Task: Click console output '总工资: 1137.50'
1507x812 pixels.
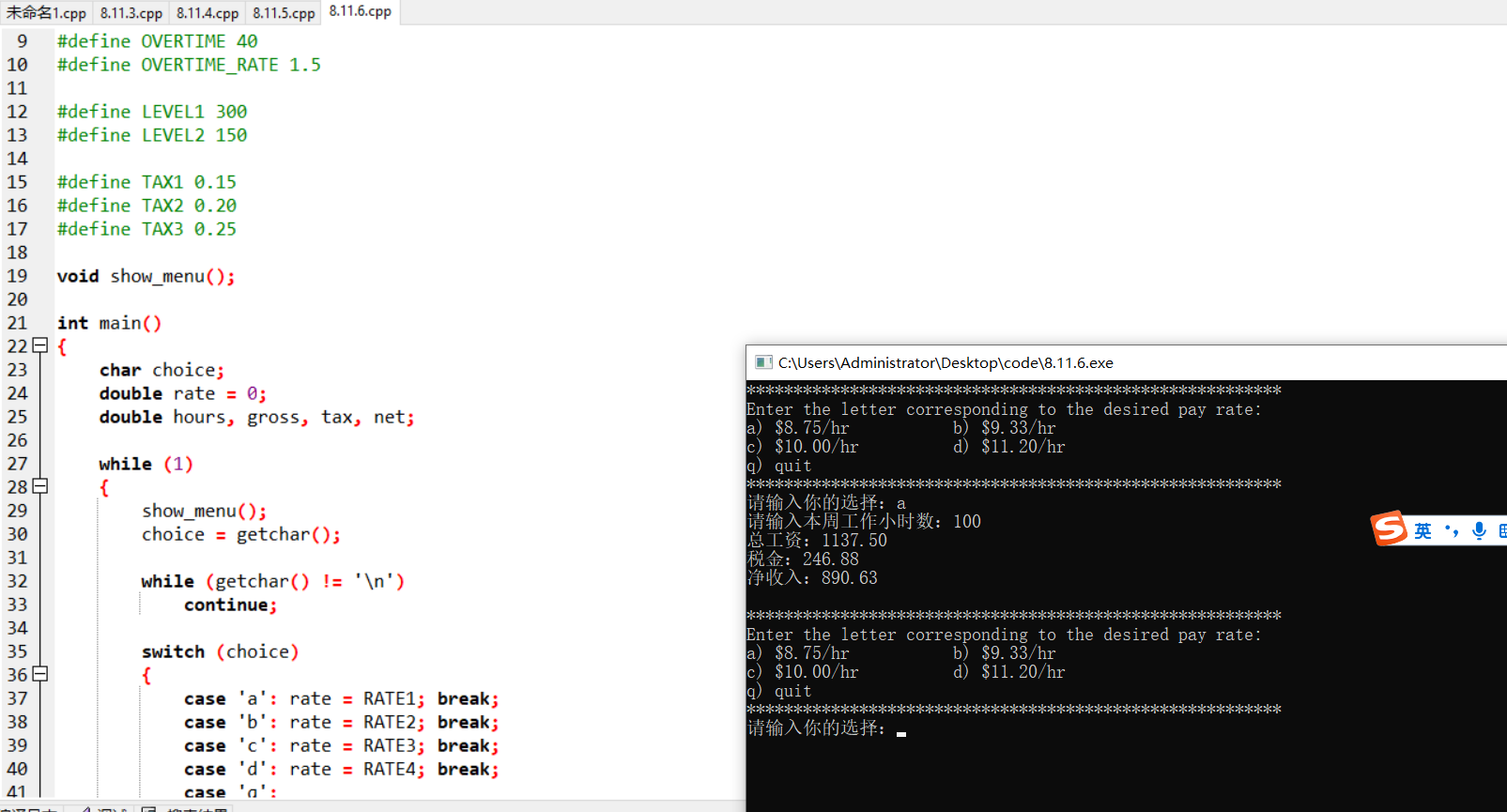Action: 817,541
